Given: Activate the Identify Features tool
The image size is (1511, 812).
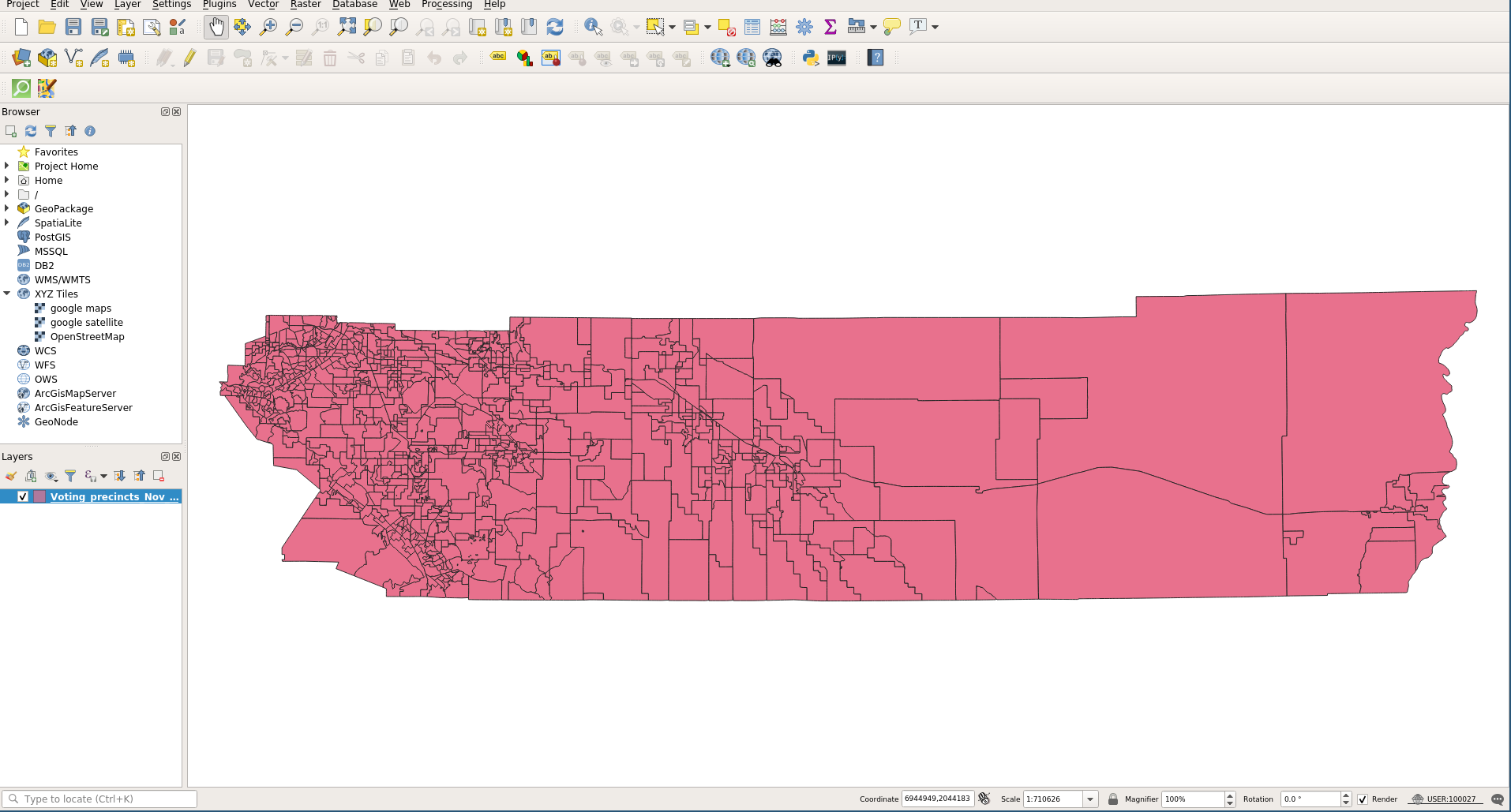Looking at the screenshot, I should pyautogui.click(x=592, y=26).
